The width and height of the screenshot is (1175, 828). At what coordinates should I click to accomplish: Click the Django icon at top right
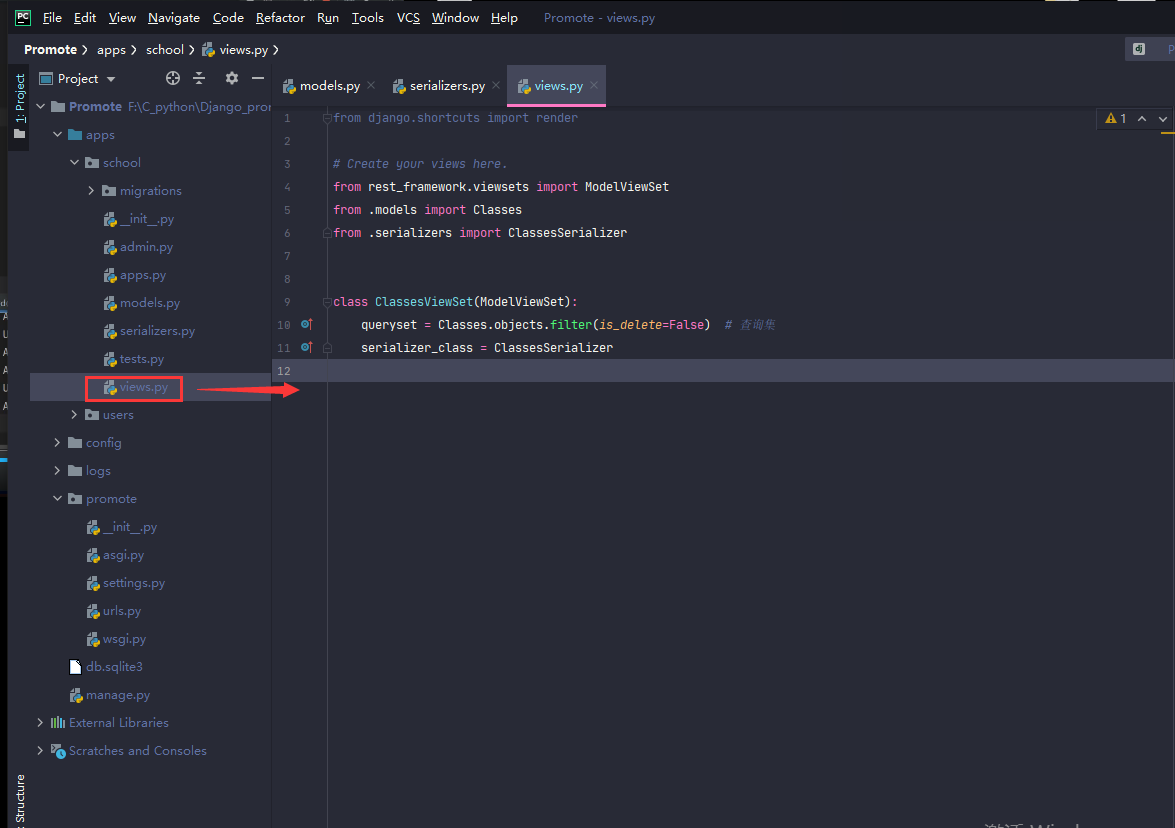tap(1139, 49)
